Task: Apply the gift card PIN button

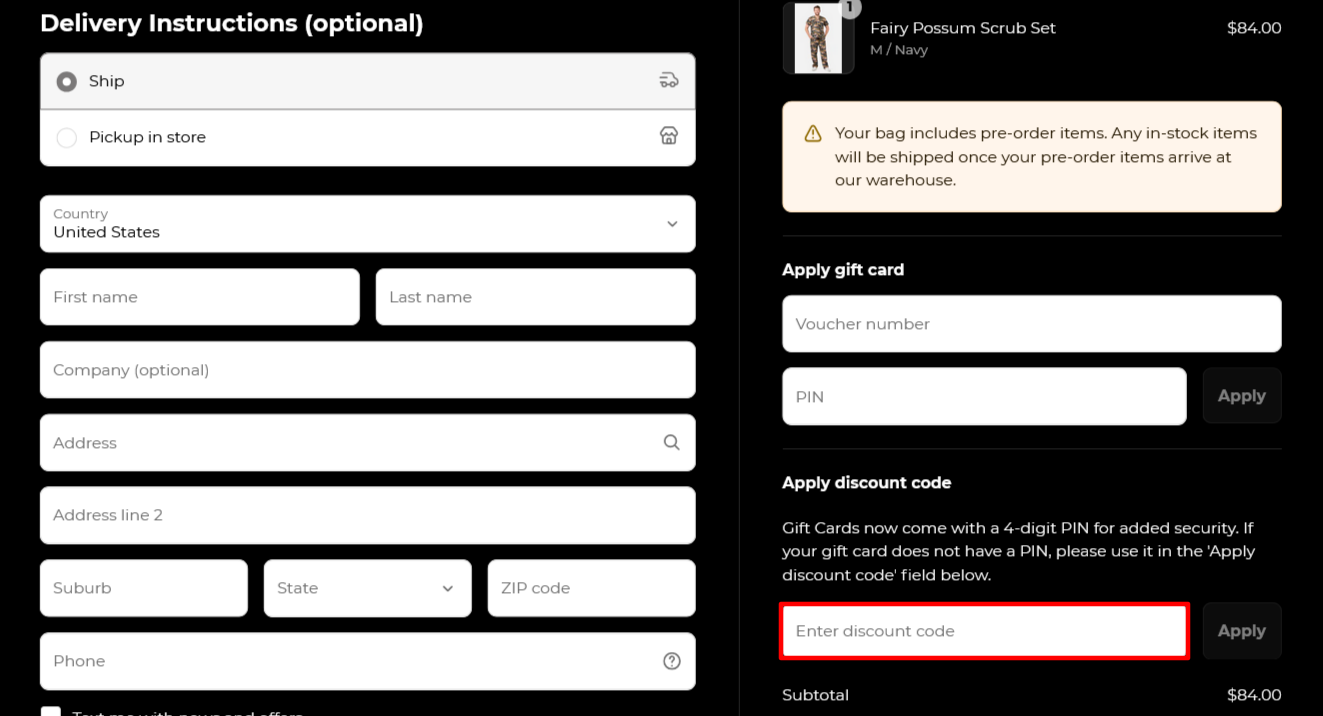Action: click(1242, 396)
